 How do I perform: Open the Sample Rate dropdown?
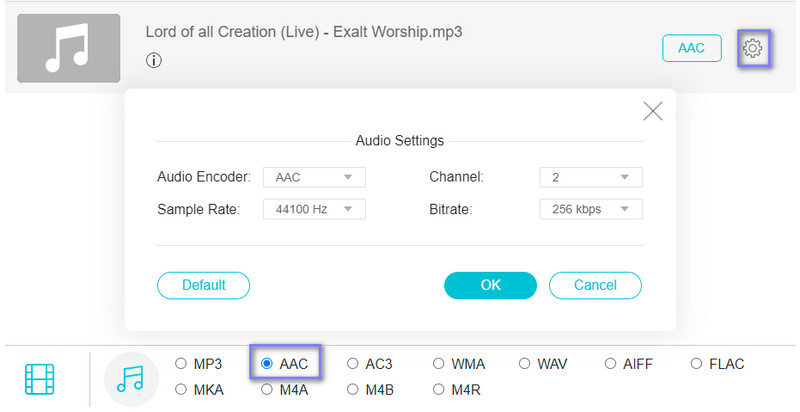pyautogui.click(x=314, y=209)
